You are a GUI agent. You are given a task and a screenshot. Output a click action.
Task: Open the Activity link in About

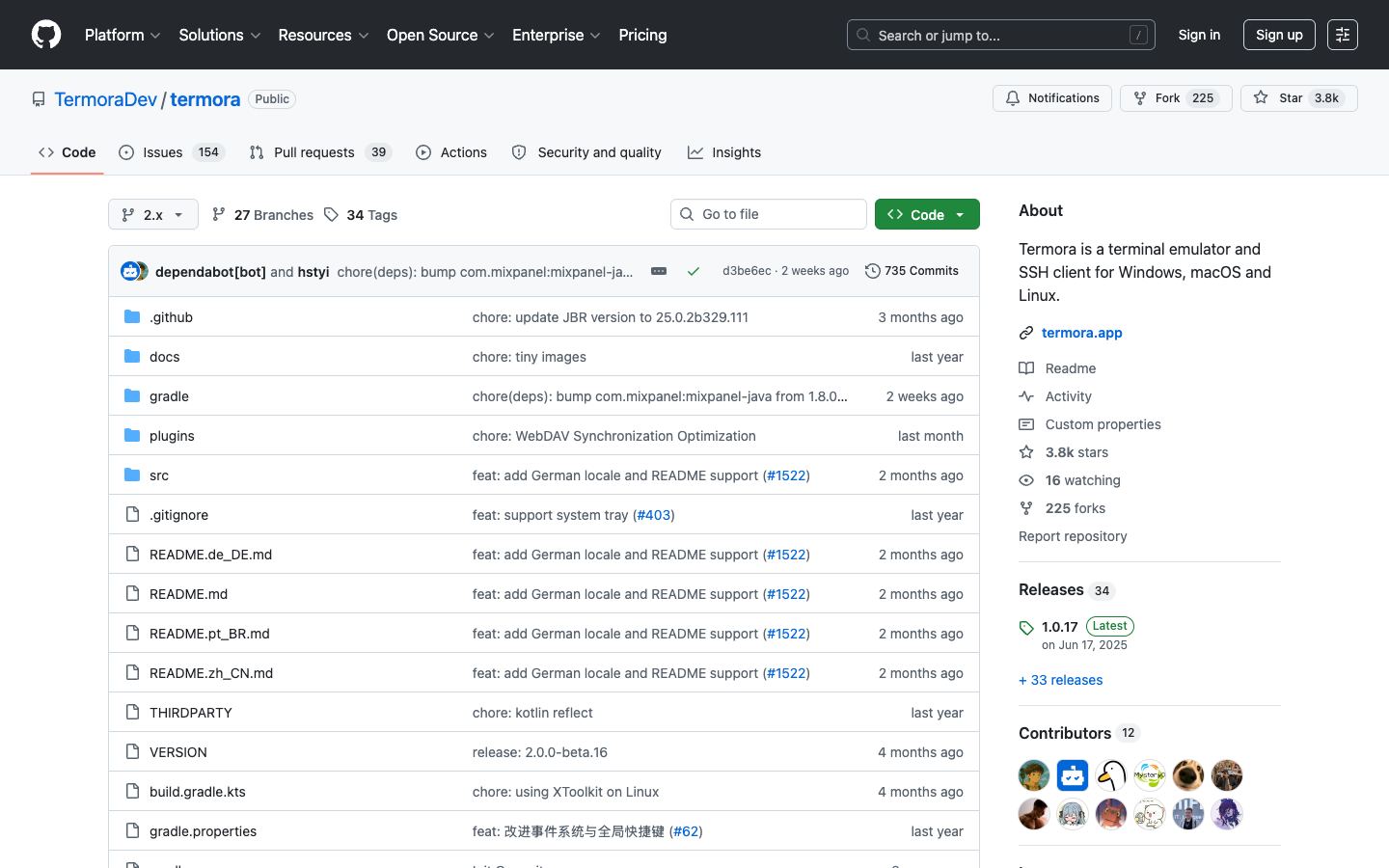click(1055, 396)
